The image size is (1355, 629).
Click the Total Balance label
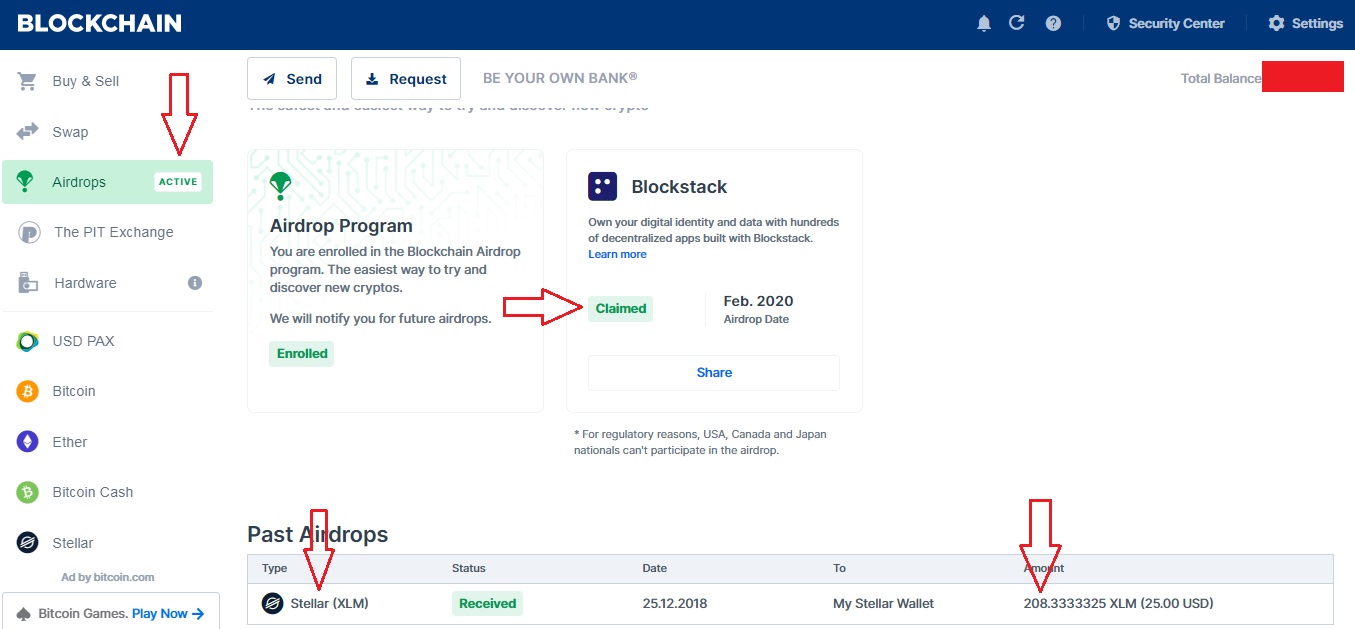point(1221,78)
